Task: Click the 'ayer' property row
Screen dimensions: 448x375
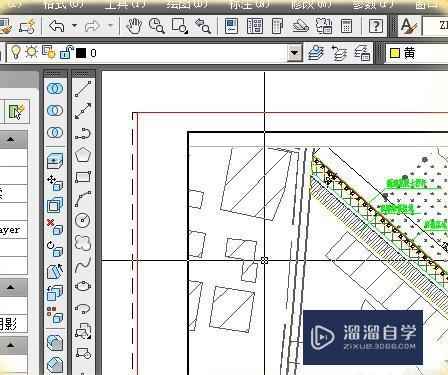Action: point(13,230)
